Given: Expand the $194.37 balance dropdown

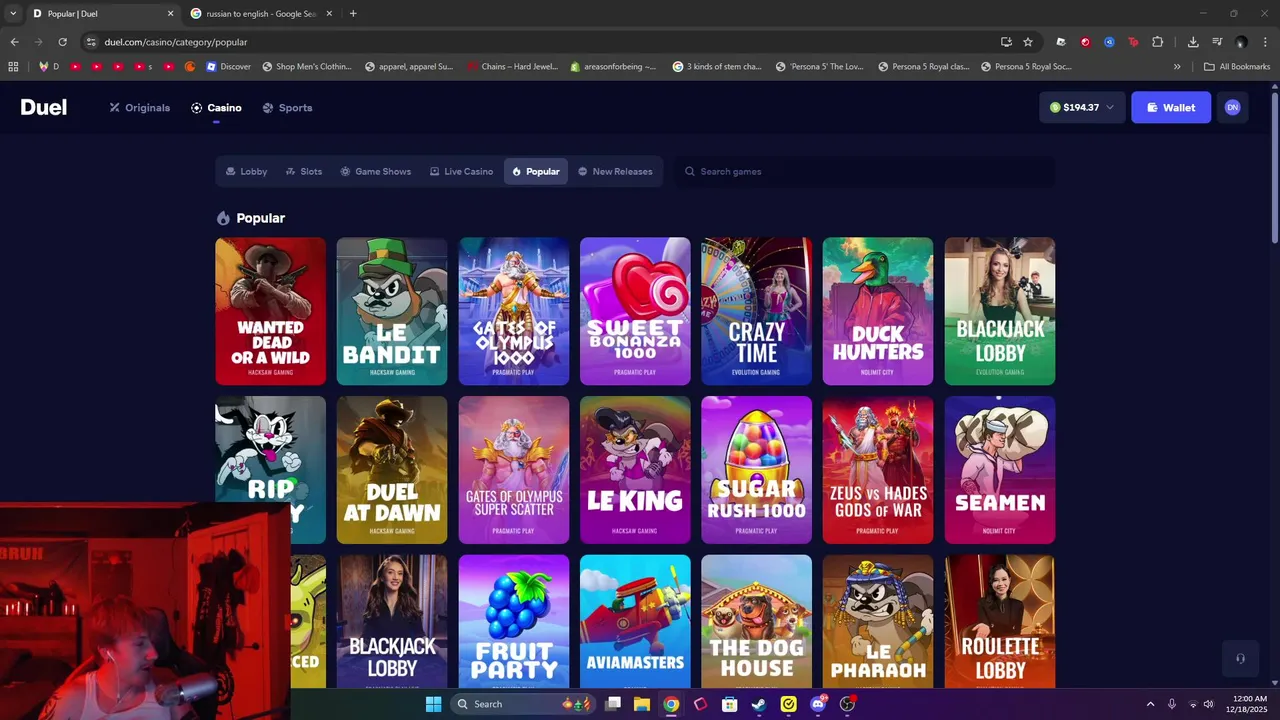Looking at the screenshot, I should pyautogui.click(x=1082, y=107).
